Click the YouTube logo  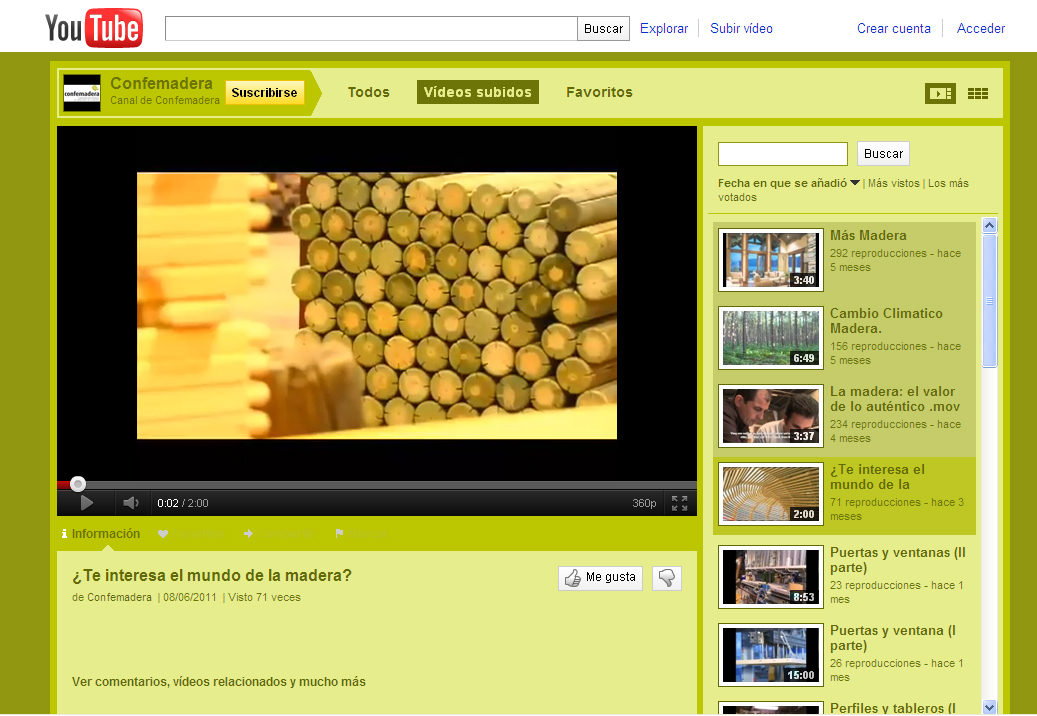point(94,28)
